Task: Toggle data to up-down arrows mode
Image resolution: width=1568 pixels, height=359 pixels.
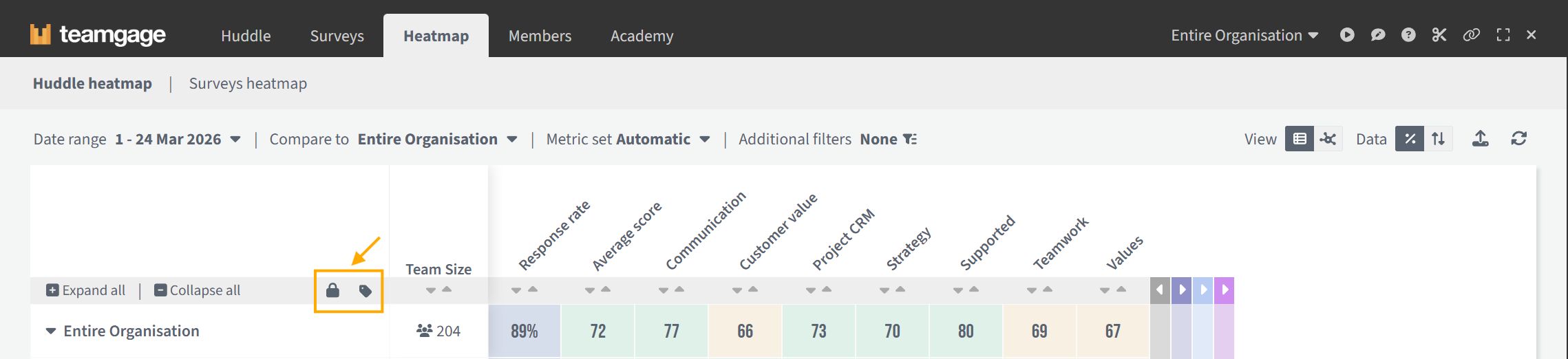Action: 1439,139
